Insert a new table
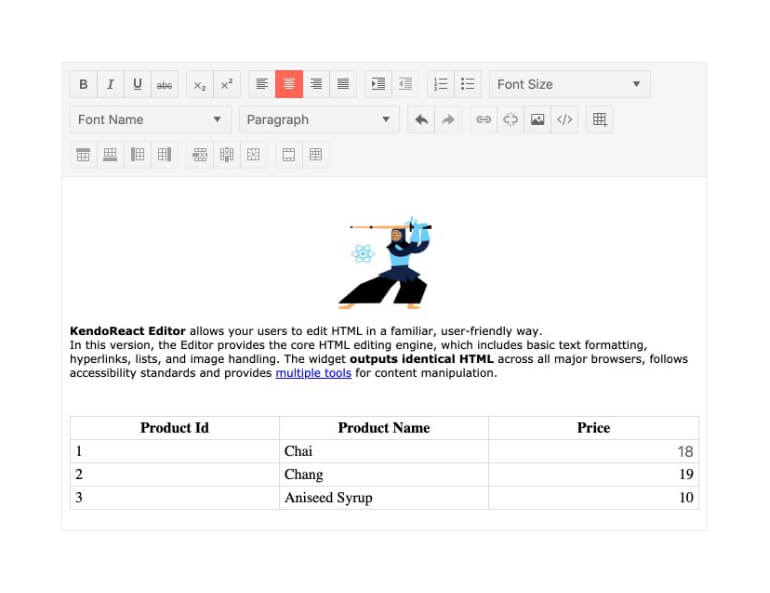Viewport: 770px width, 593px height. 600,120
